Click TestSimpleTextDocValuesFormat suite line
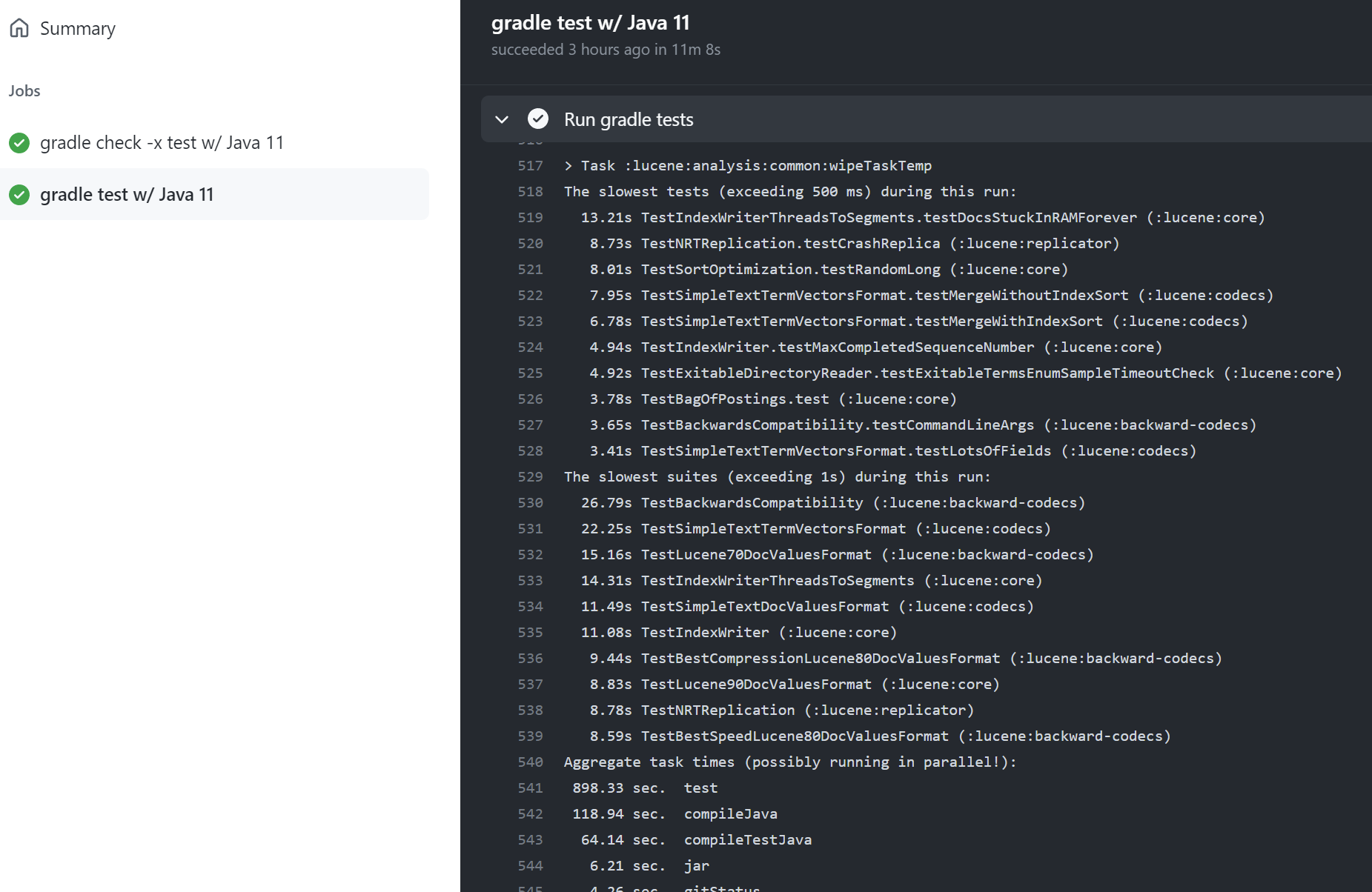This screenshot has width=1372, height=892. coord(807,607)
